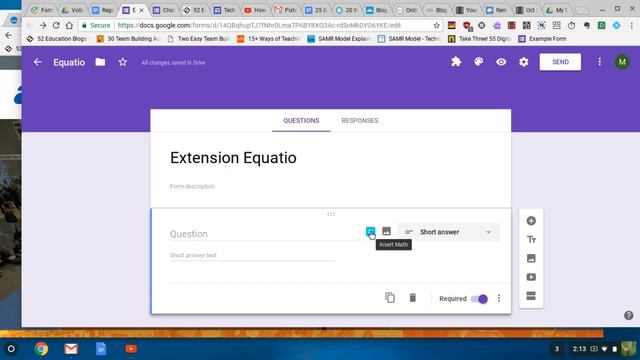Open the help question mark icon
Image resolution: width=640 pixels, height=360 pixels.
[629, 316]
